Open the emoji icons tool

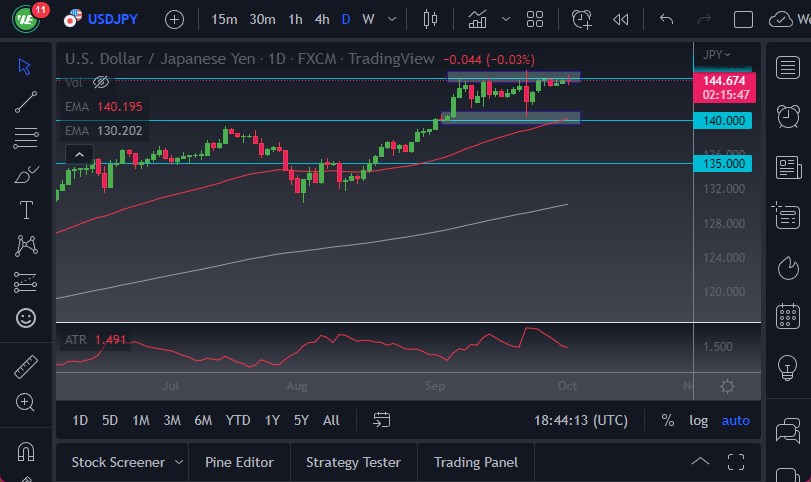click(x=26, y=318)
